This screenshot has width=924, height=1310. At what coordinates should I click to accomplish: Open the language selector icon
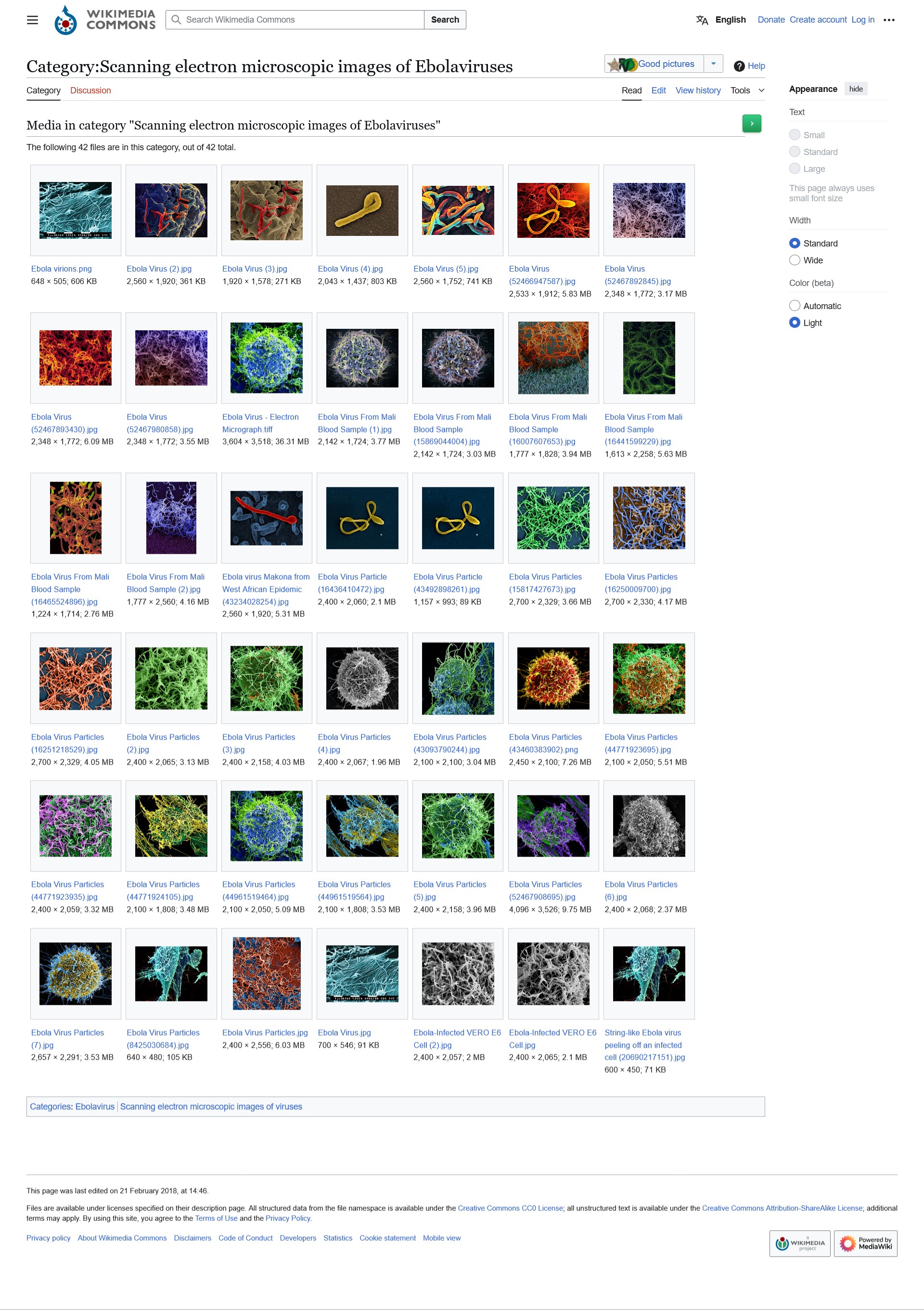(702, 20)
